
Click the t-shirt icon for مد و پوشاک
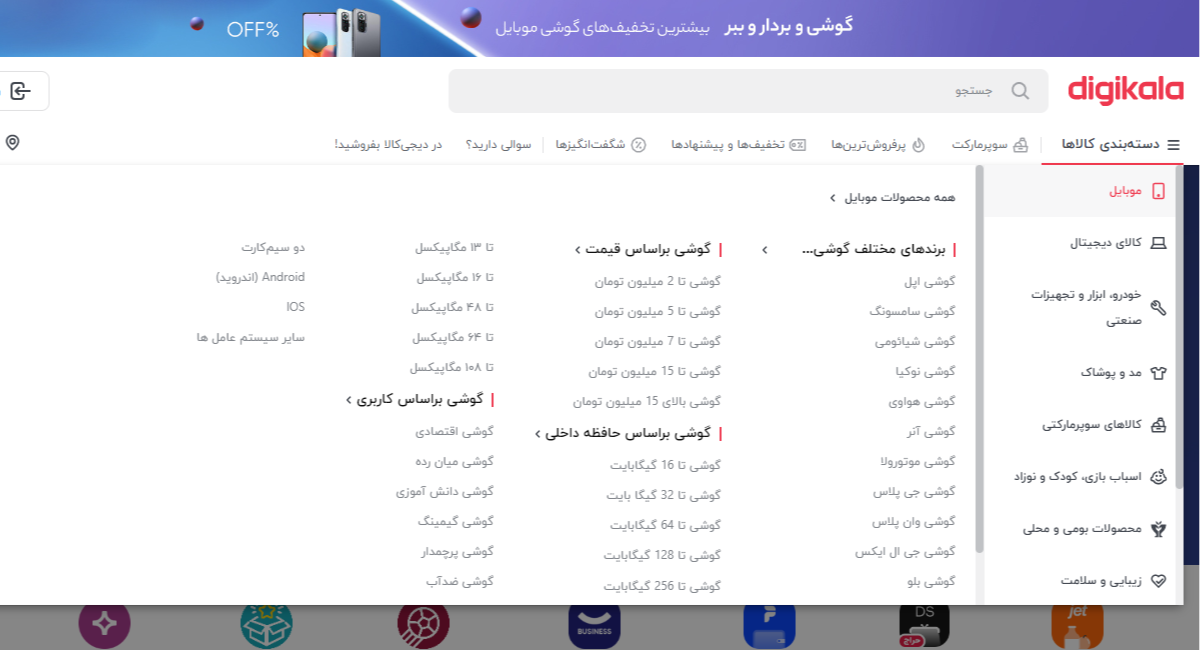point(1159,373)
